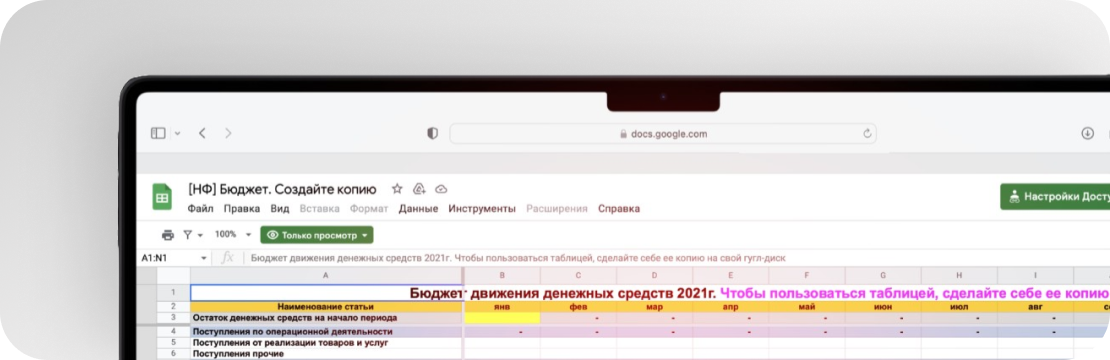
Task: Toggle the Safari sidebar icon
Action: (x=158, y=133)
